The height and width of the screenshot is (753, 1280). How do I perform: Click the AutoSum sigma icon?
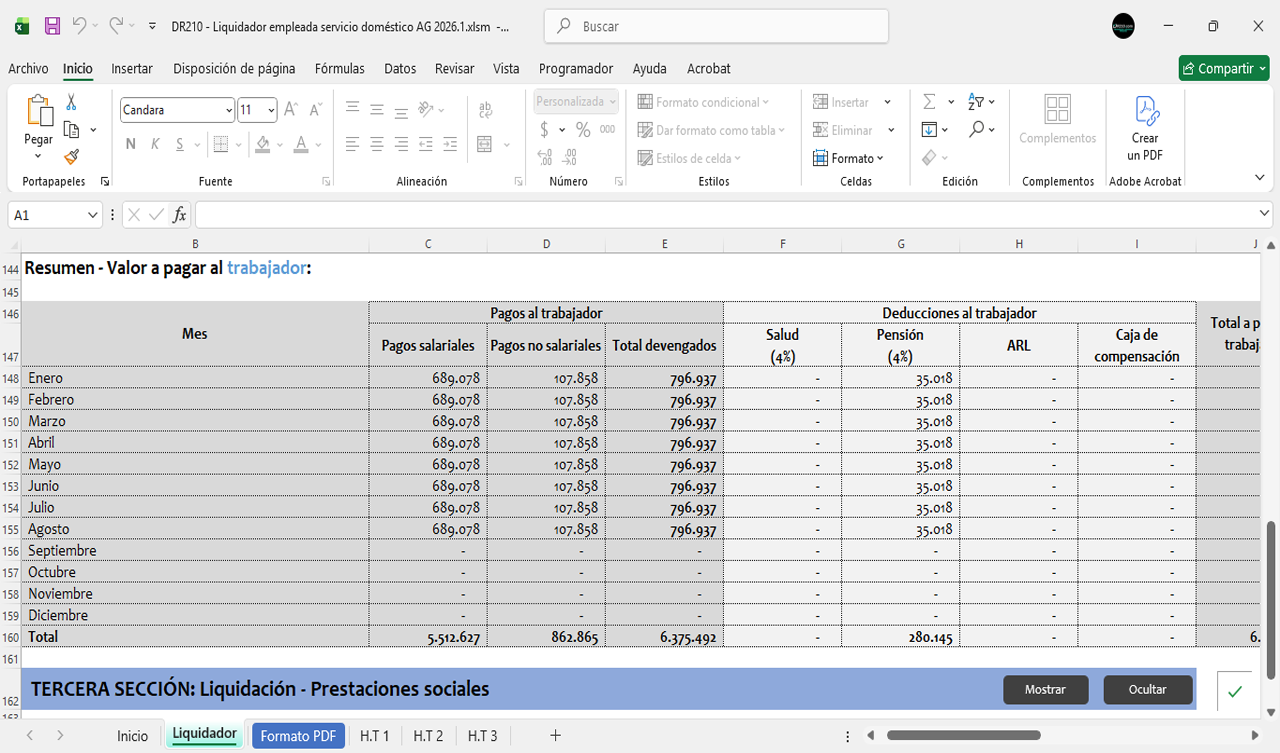tap(929, 102)
